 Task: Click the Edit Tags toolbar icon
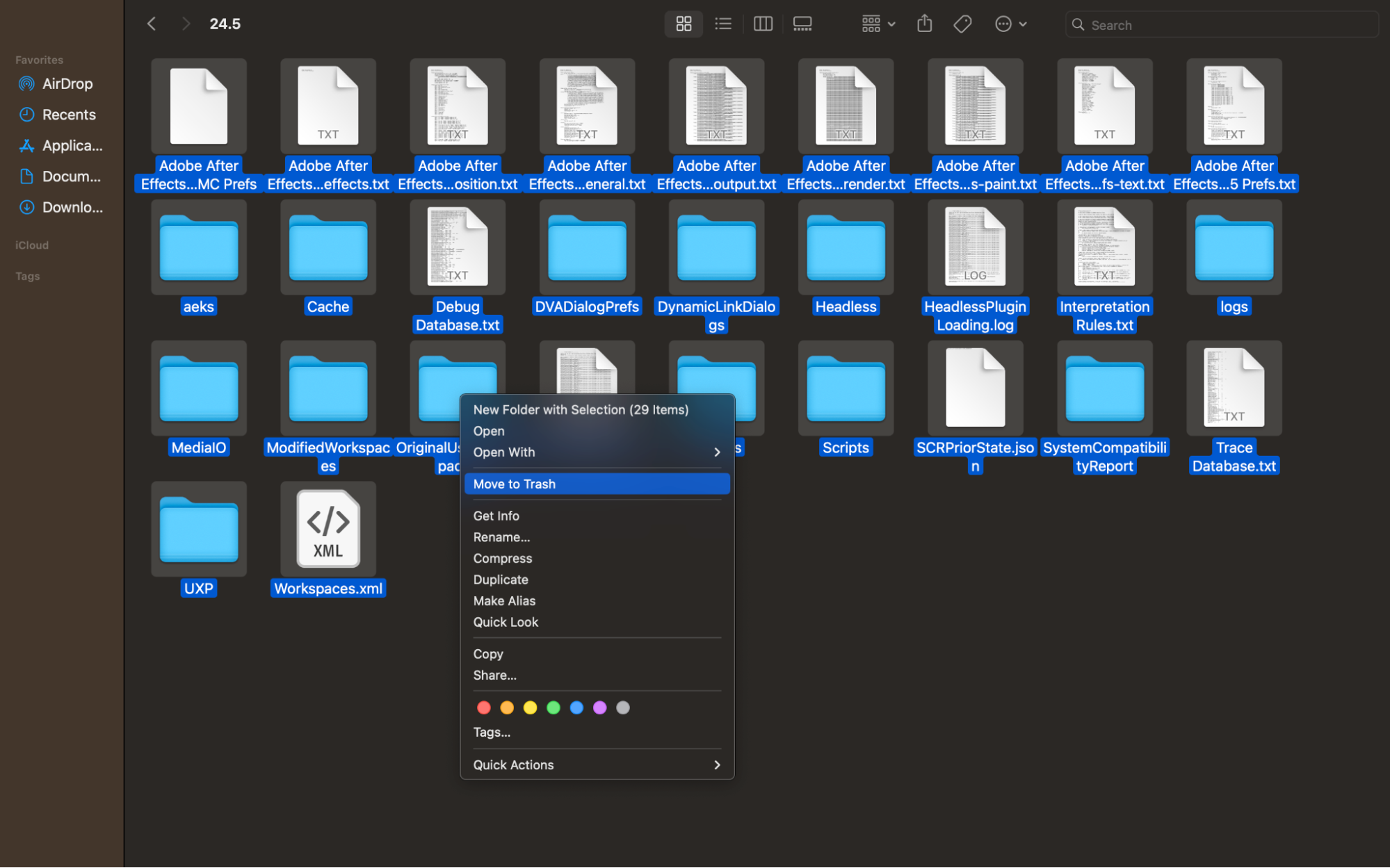(x=962, y=24)
